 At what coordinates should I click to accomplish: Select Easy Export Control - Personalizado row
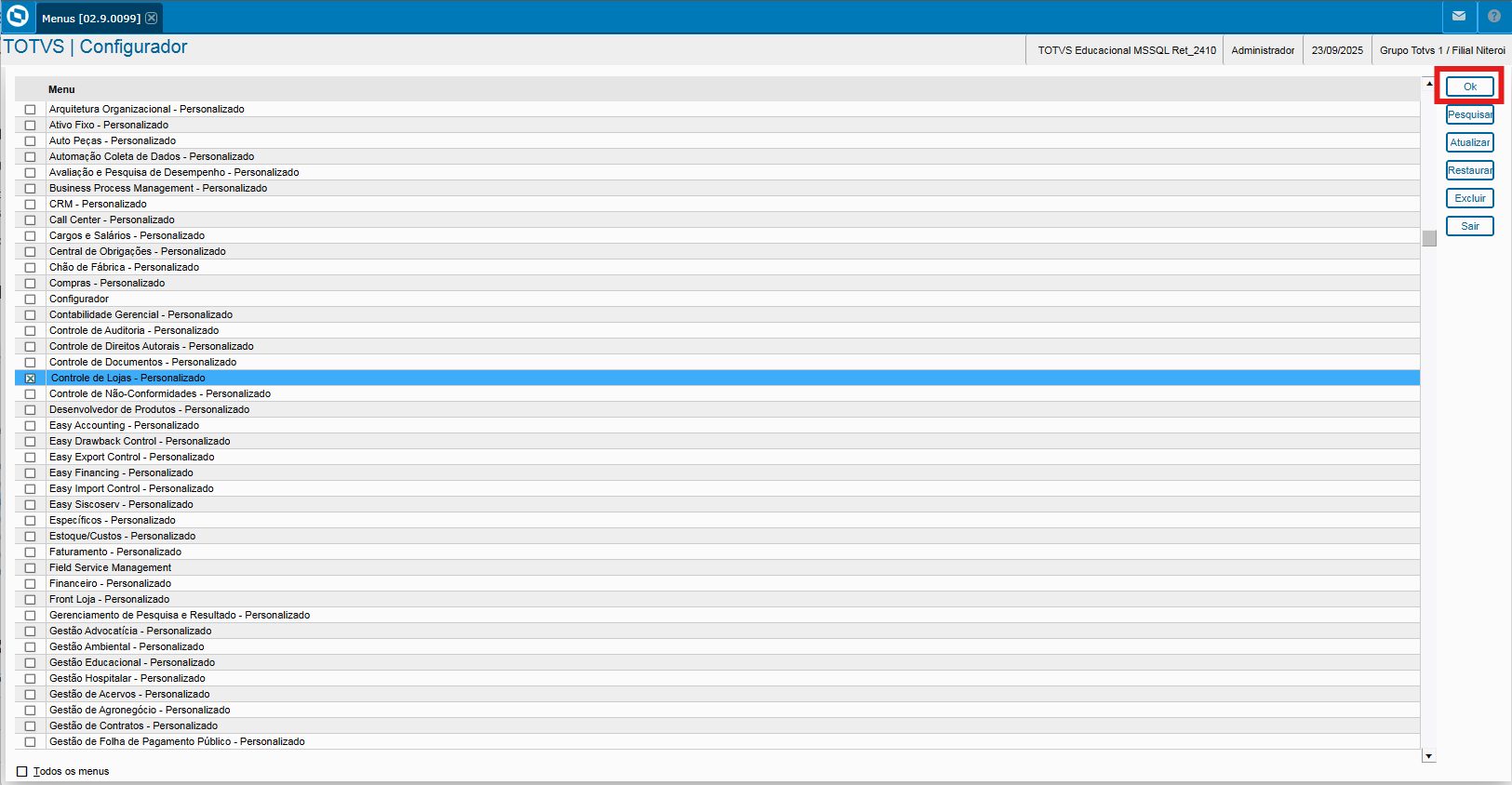(x=717, y=458)
